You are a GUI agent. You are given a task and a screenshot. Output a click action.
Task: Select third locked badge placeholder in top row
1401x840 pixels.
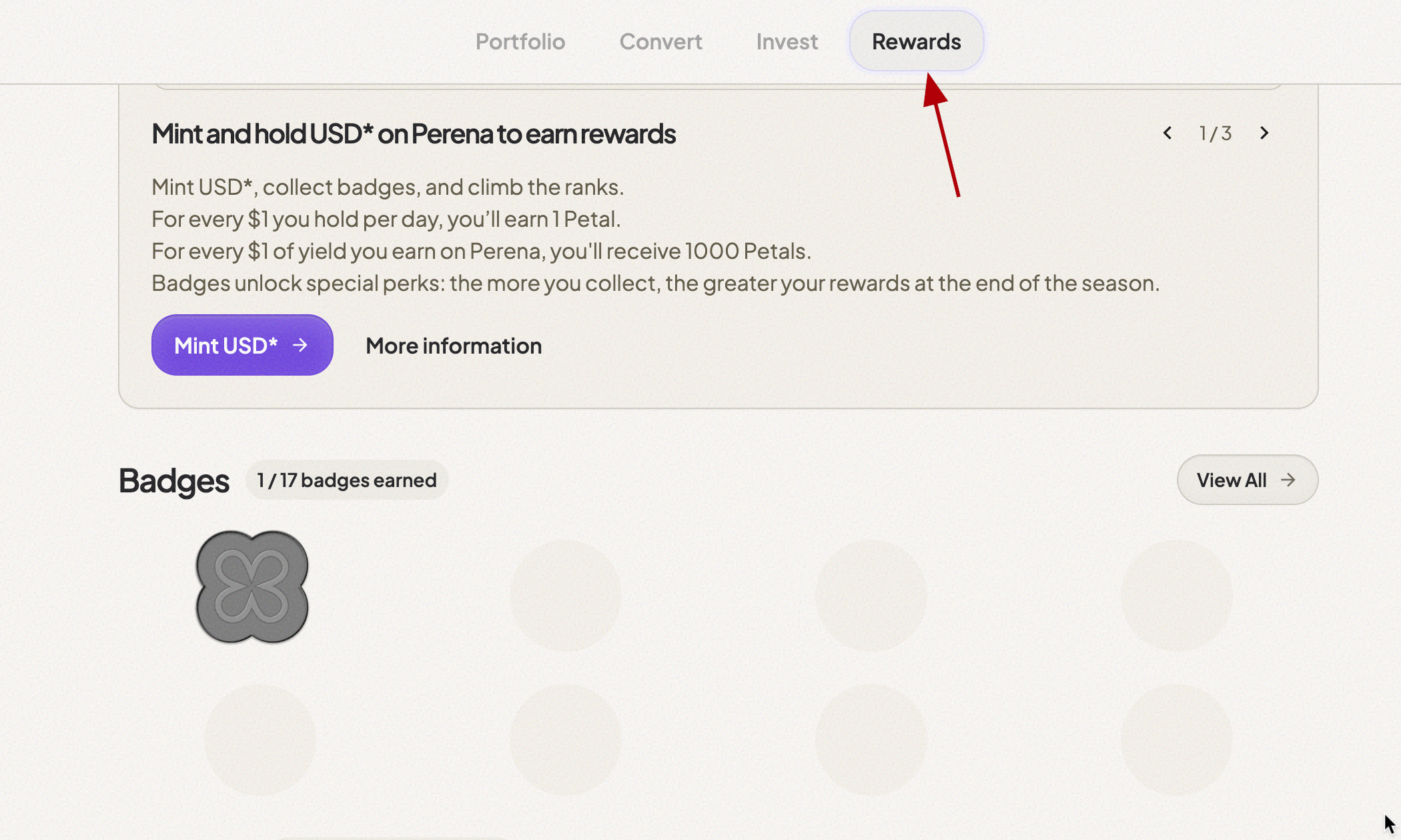pos(871,595)
